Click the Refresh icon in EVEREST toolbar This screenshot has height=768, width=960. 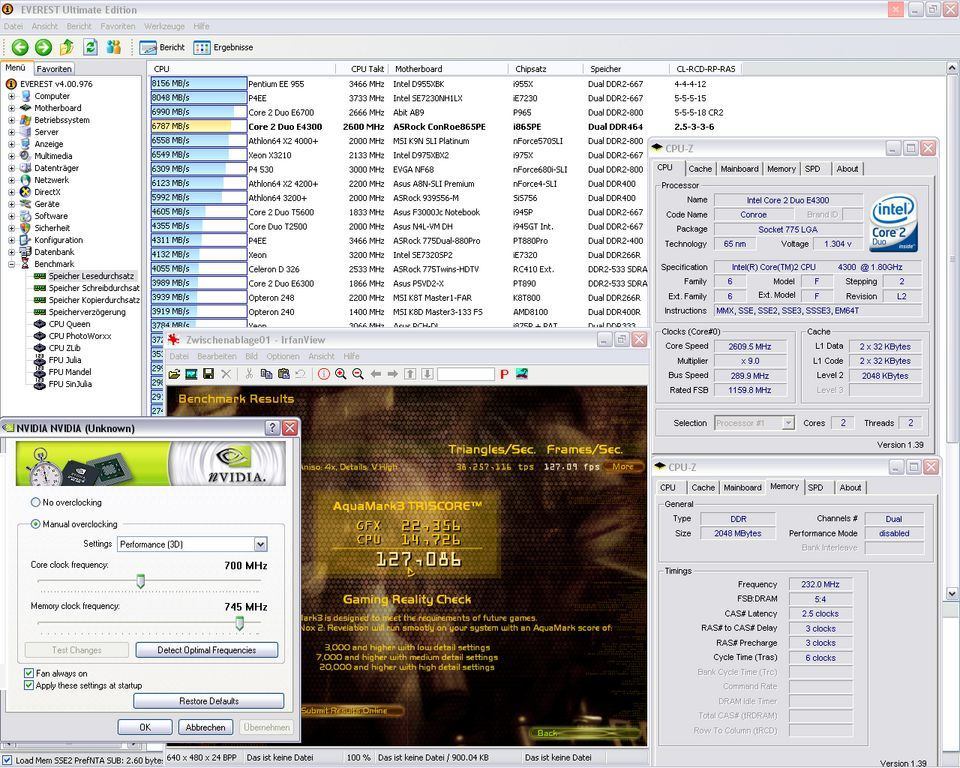click(91, 47)
